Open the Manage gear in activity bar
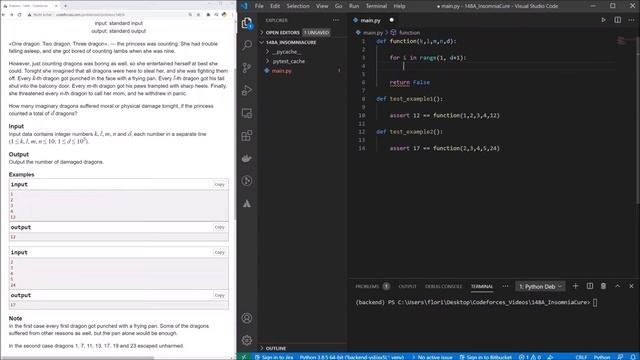 click(x=247, y=340)
